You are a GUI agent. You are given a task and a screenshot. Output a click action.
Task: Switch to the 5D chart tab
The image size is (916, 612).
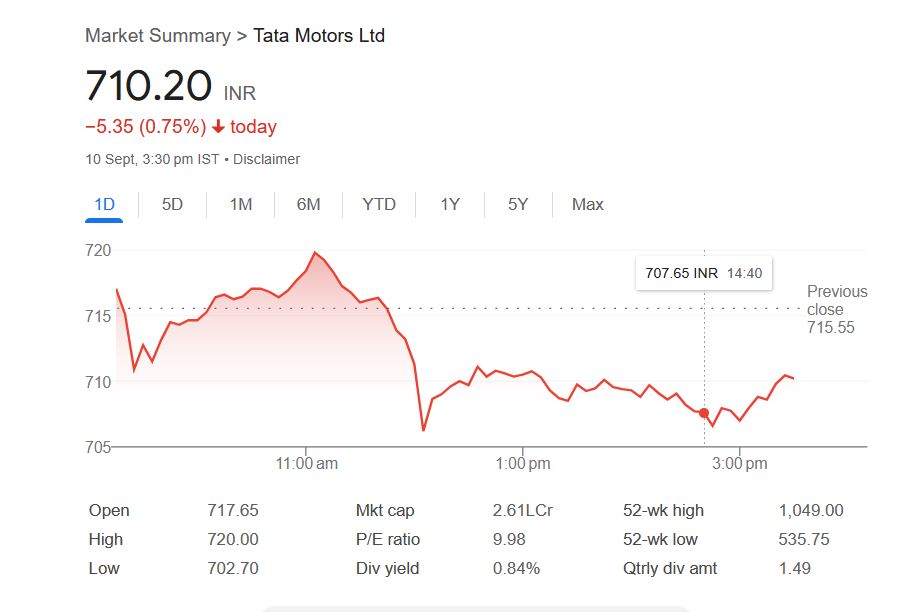coord(172,205)
